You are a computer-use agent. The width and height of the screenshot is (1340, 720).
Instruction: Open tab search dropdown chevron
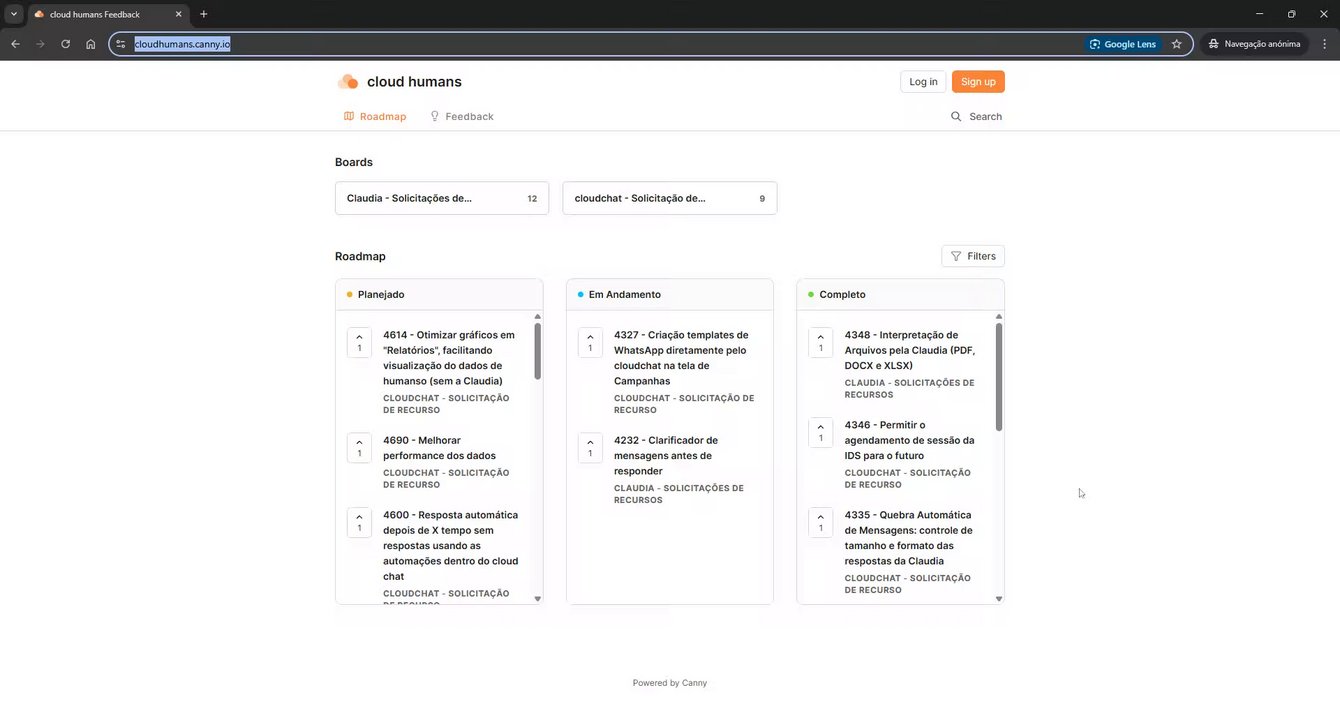[x=14, y=14]
